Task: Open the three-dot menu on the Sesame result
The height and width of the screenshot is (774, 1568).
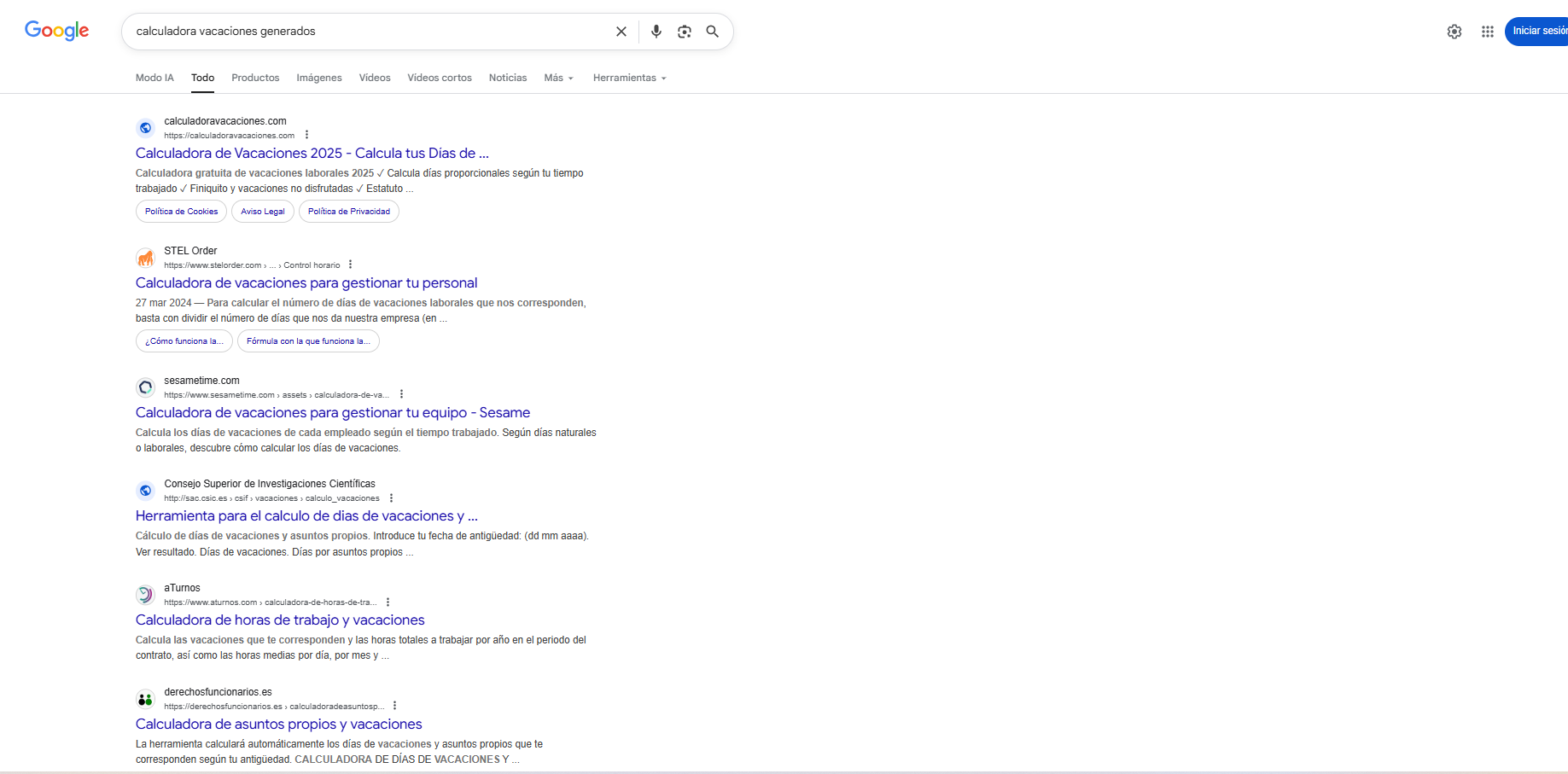Action: coord(401,393)
